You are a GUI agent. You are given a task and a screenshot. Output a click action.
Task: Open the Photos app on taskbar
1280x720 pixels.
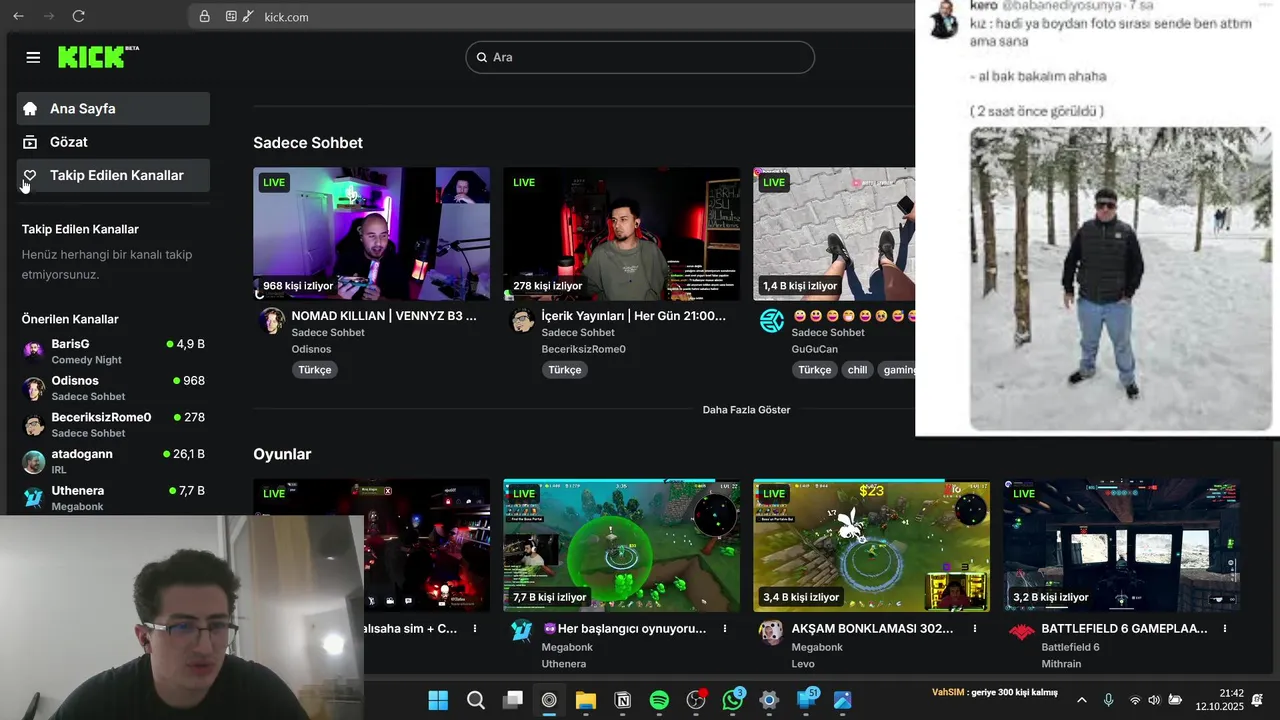coord(842,700)
